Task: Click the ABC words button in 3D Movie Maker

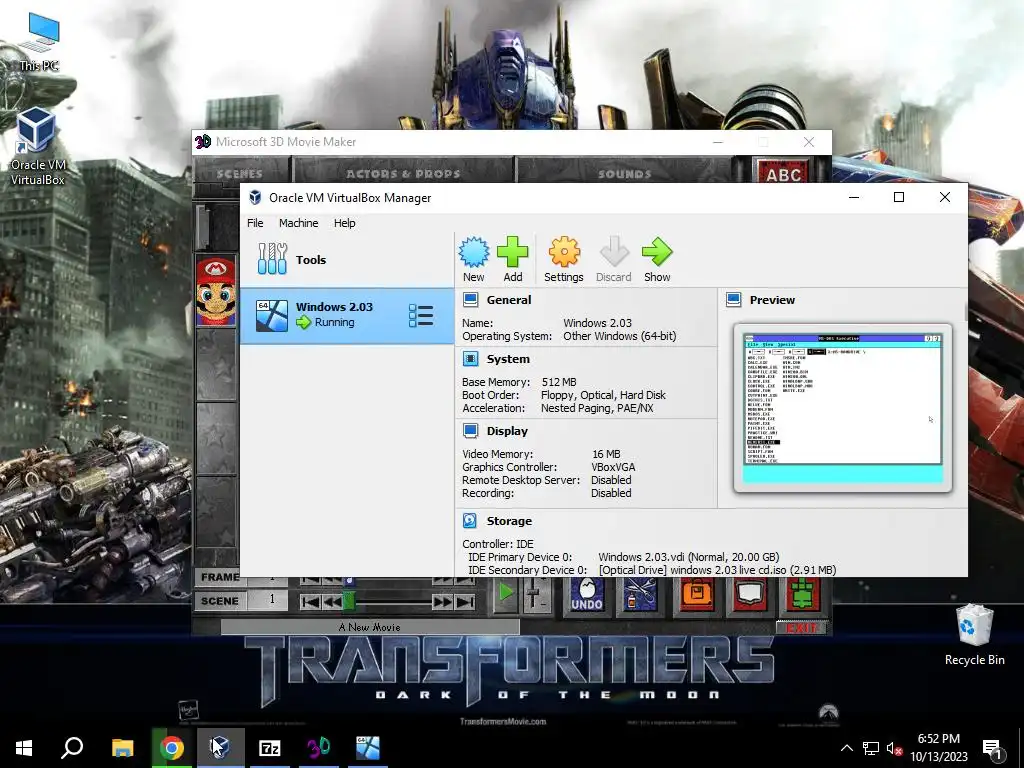Action: point(783,172)
